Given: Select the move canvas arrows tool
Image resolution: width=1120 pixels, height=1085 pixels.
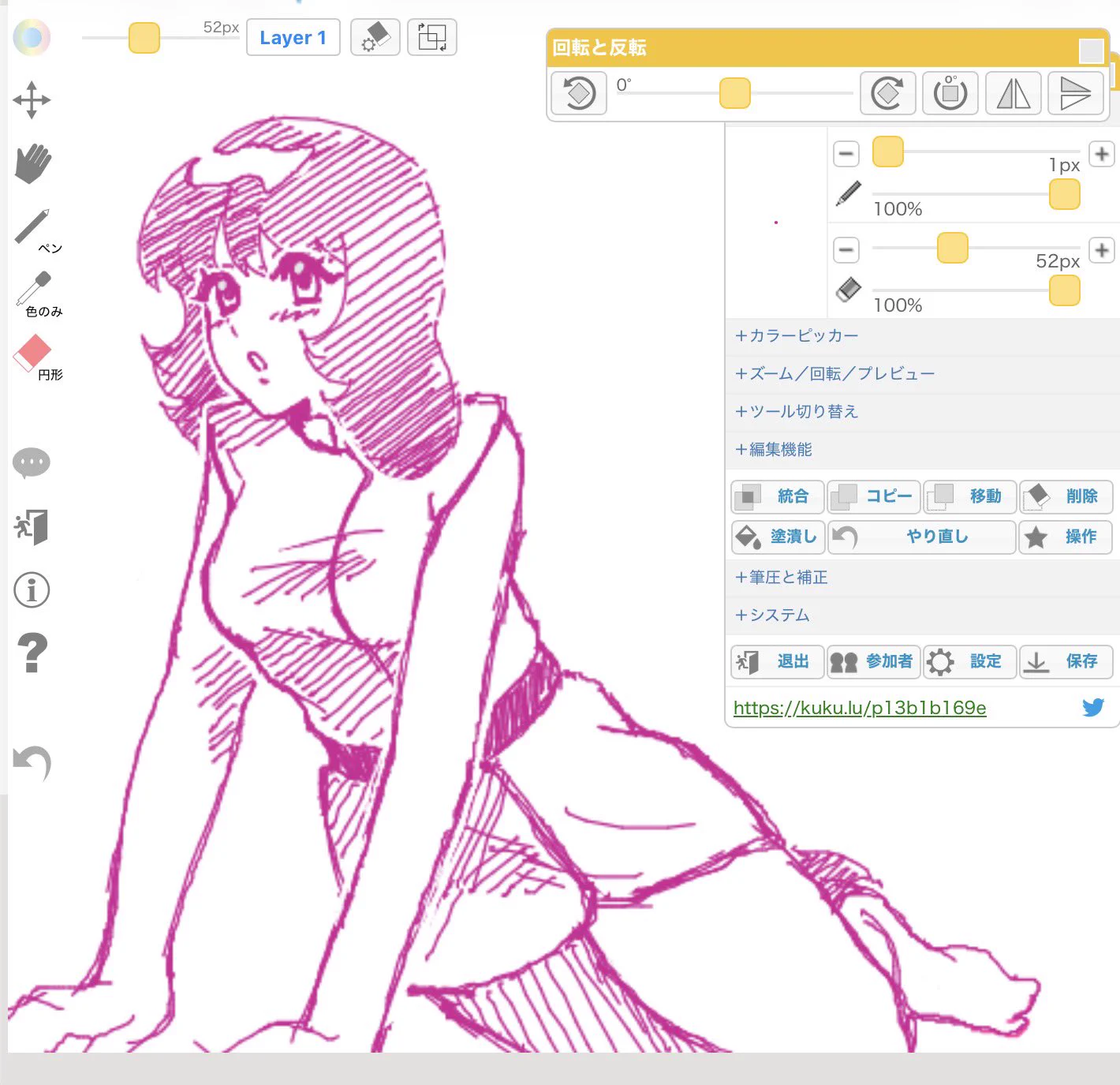Looking at the screenshot, I should [32, 100].
